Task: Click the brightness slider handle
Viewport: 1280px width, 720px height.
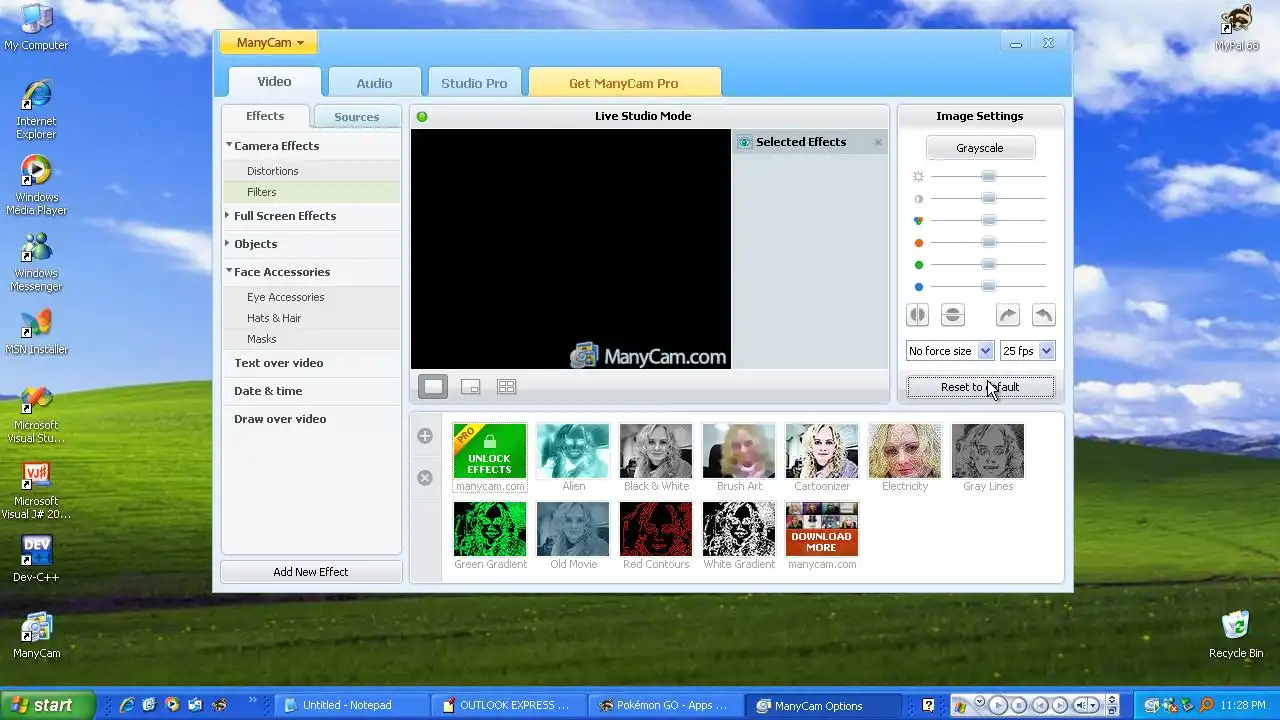Action: (989, 176)
